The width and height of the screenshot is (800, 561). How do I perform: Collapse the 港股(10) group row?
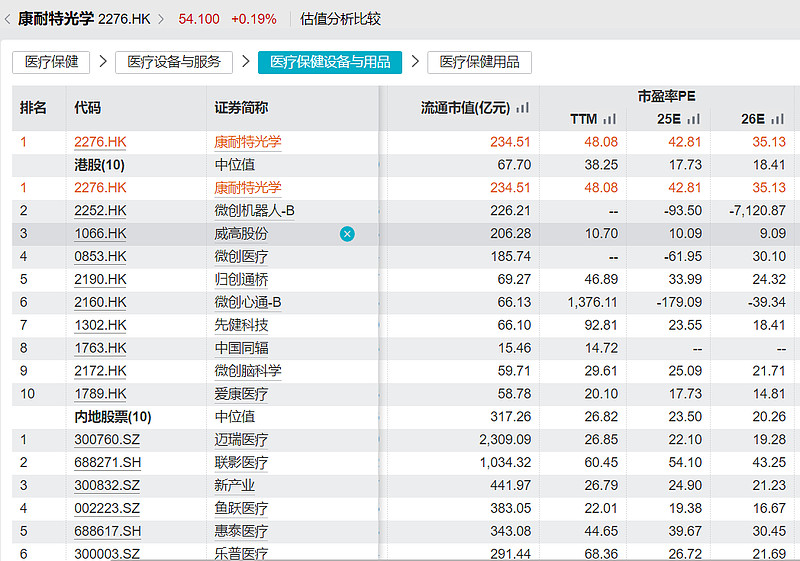[x=100, y=165]
